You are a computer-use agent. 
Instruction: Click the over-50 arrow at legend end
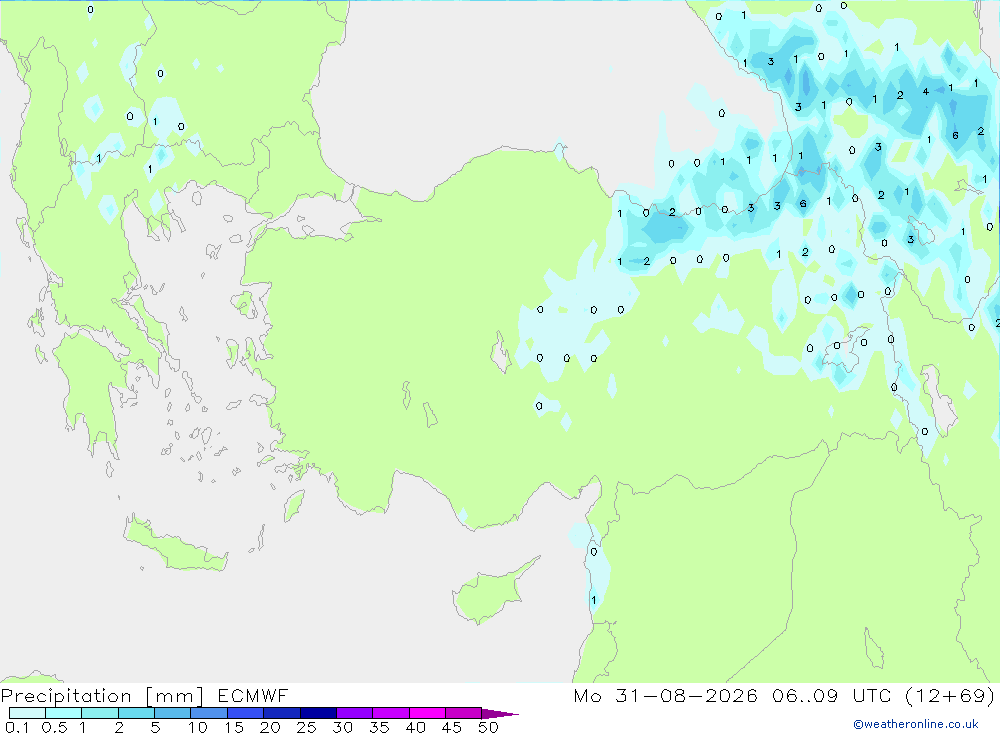tap(501, 714)
